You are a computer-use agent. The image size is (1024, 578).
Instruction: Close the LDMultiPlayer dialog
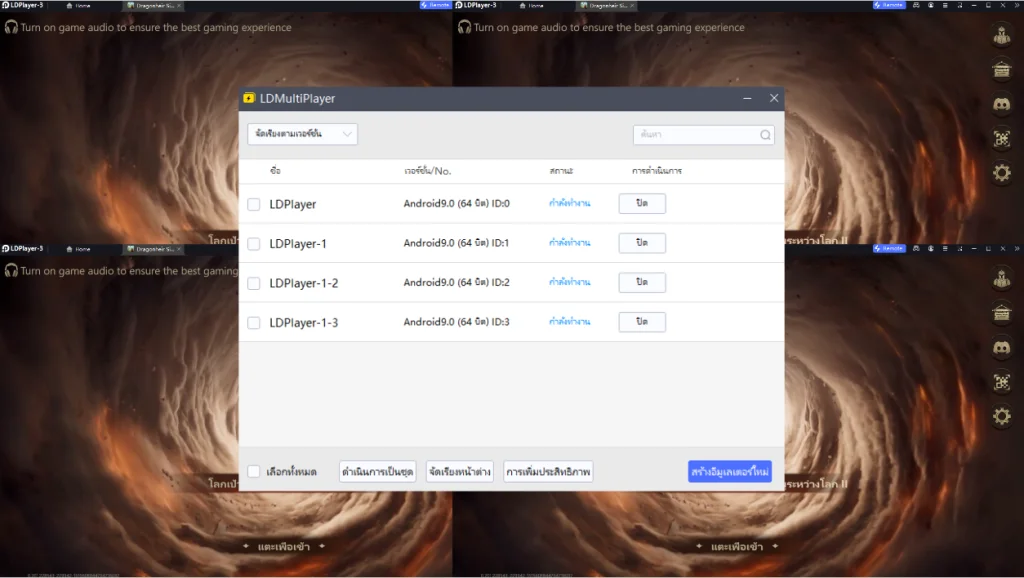click(774, 98)
